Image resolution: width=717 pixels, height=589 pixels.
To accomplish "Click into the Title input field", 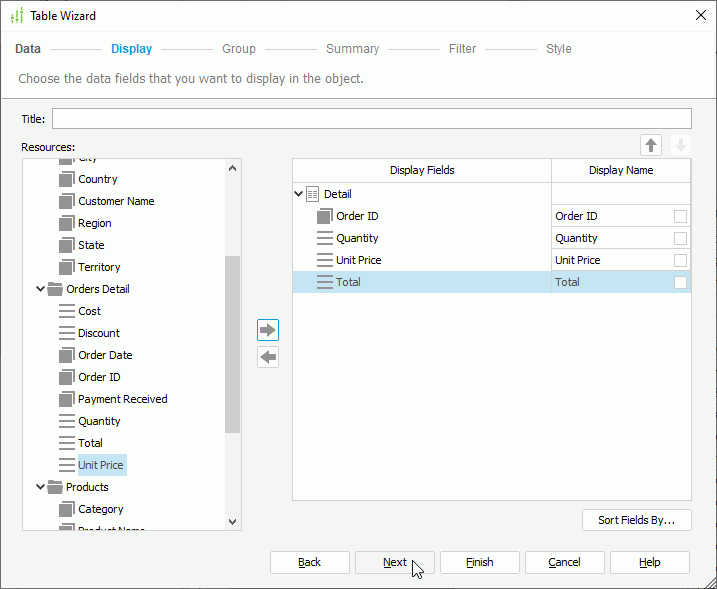I will (x=371, y=118).
